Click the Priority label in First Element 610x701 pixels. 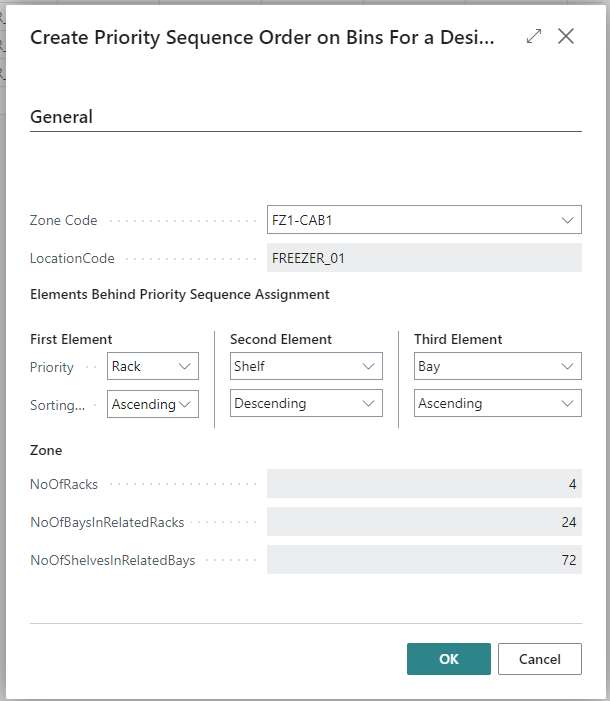tap(52, 367)
